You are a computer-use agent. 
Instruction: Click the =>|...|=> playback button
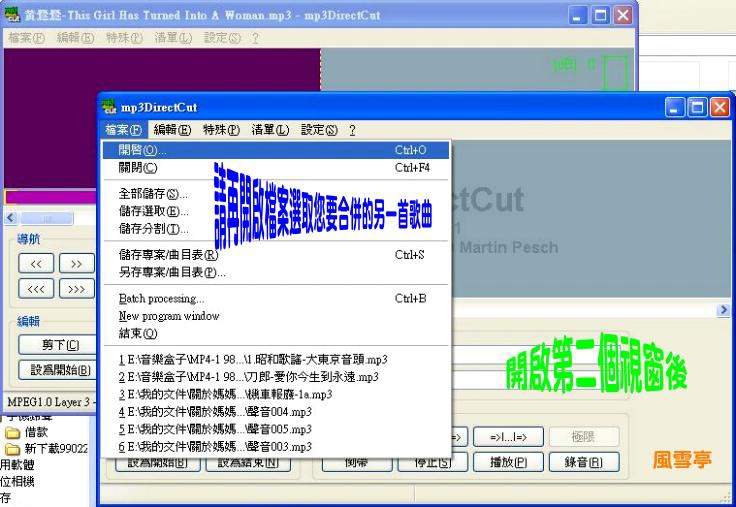click(x=508, y=437)
